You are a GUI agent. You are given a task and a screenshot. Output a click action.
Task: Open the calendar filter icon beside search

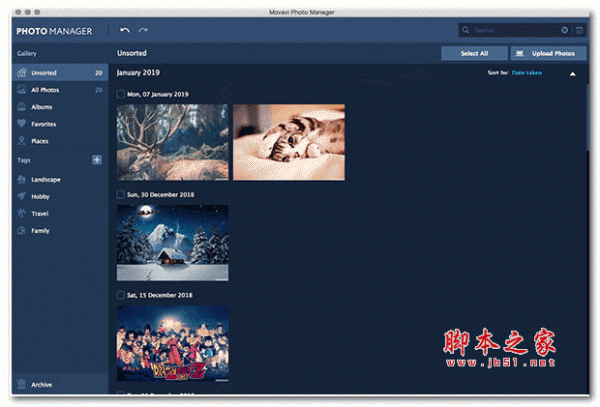coord(579,30)
